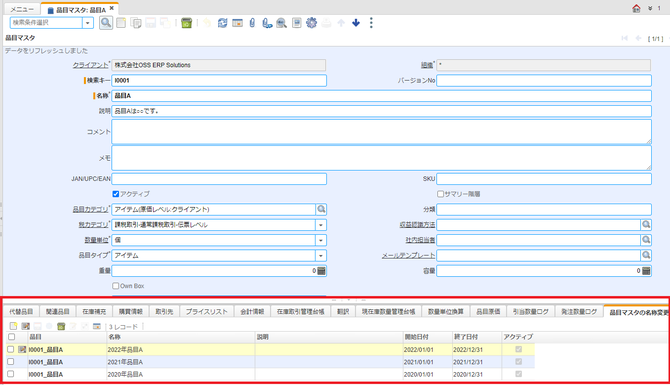Open the Zoom Across icon
This screenshot has height=385, width=670.
[x=281, y=23]
